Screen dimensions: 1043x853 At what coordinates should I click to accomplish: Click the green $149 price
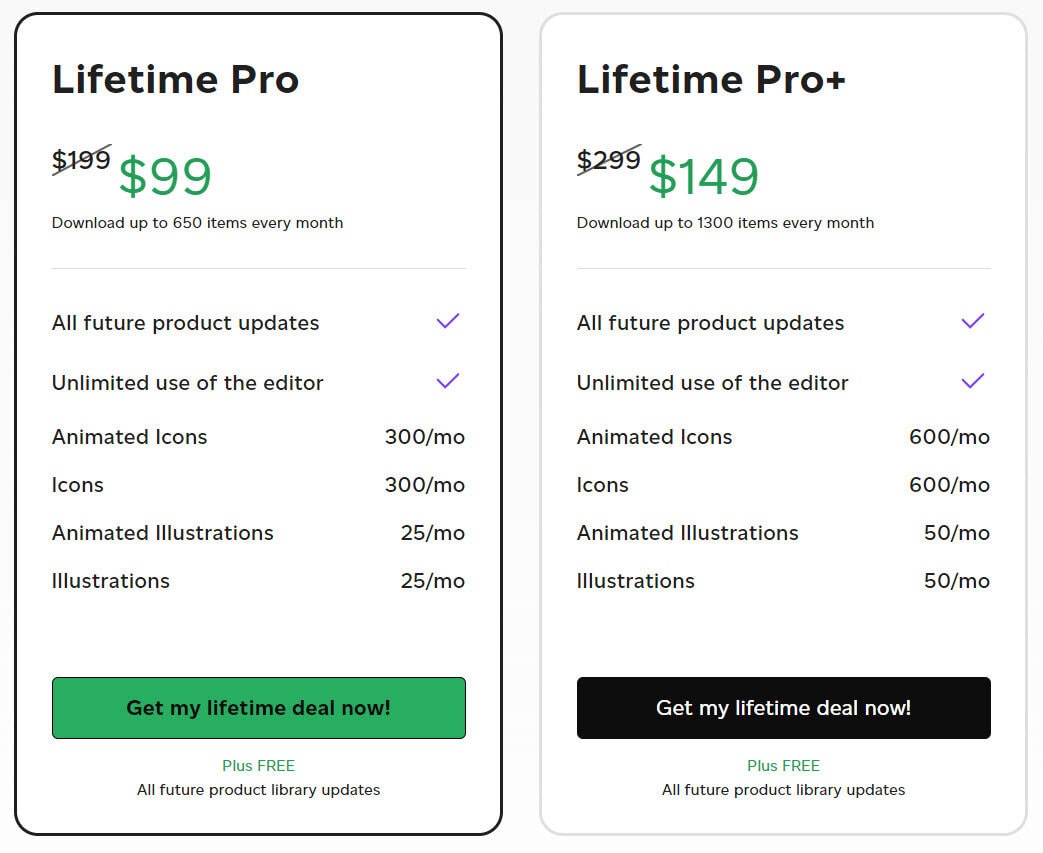[x=704, y=177]
